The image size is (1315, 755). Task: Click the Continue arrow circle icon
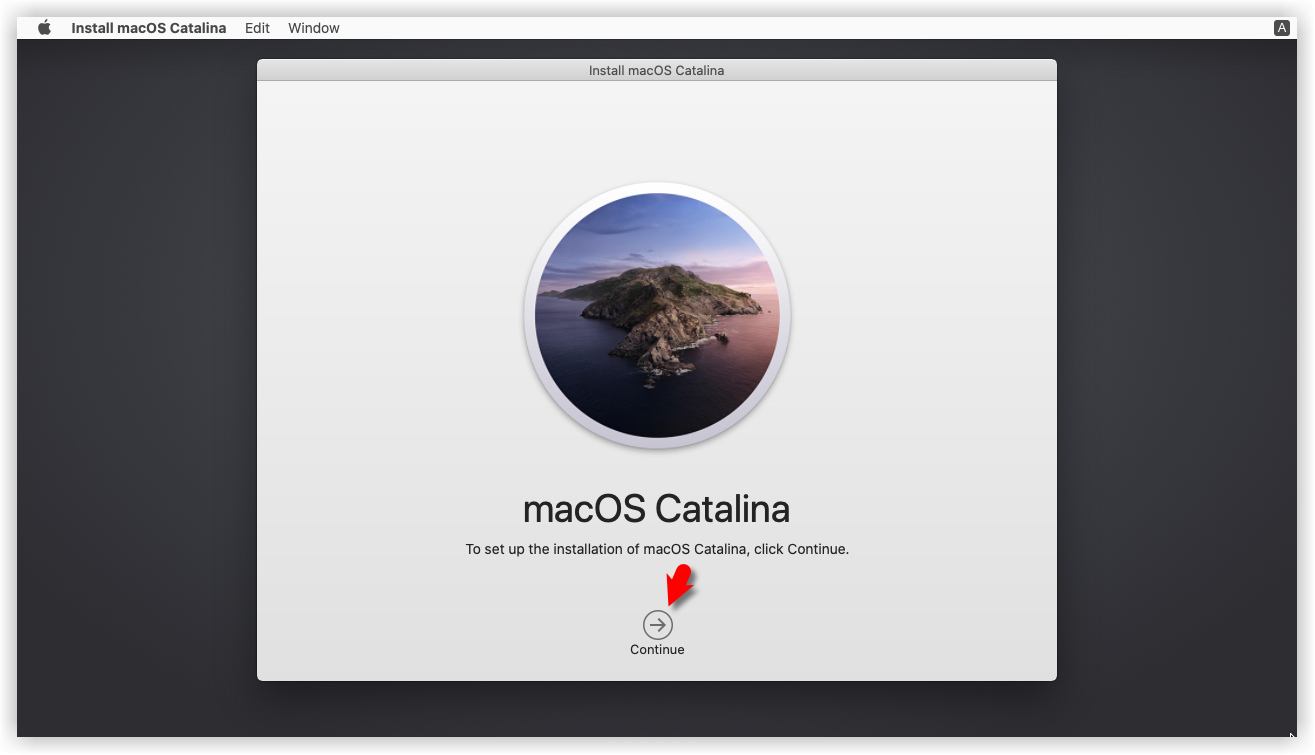tap(657, 625)
